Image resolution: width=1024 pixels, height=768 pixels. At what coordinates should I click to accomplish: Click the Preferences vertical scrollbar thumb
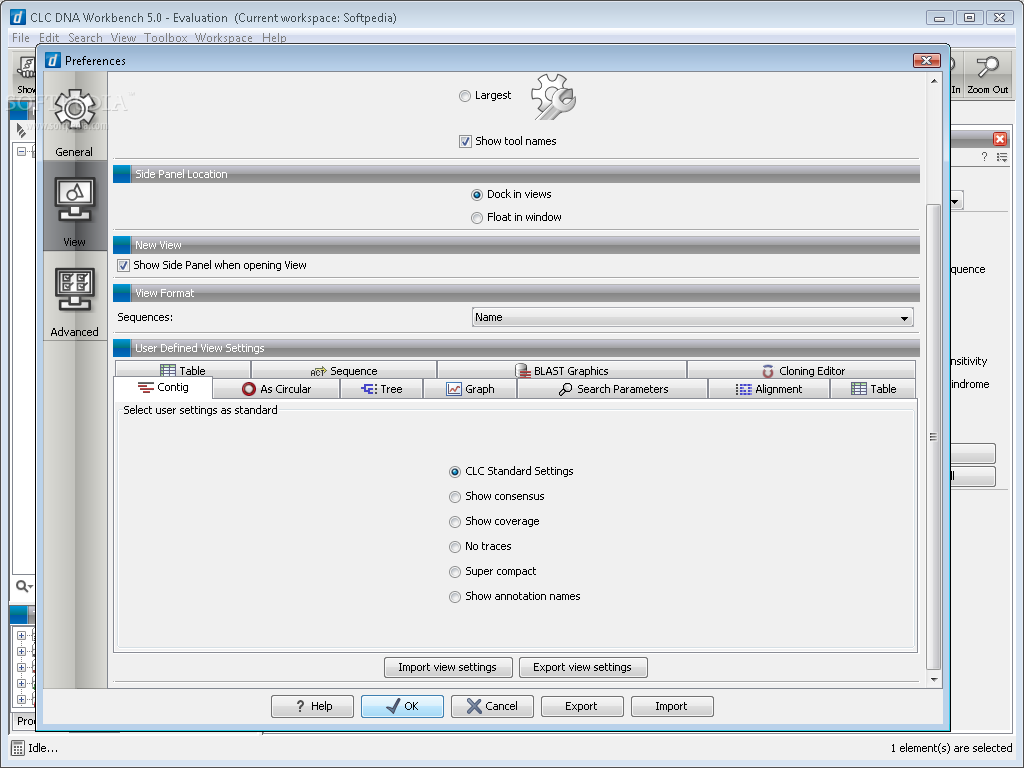pos(933,437)
